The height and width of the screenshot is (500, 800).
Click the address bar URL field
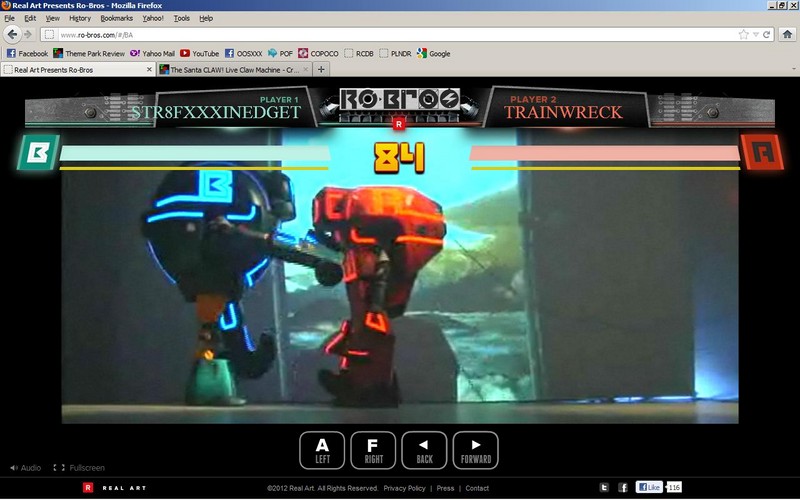pyautogui.click(x=398, y=35)
